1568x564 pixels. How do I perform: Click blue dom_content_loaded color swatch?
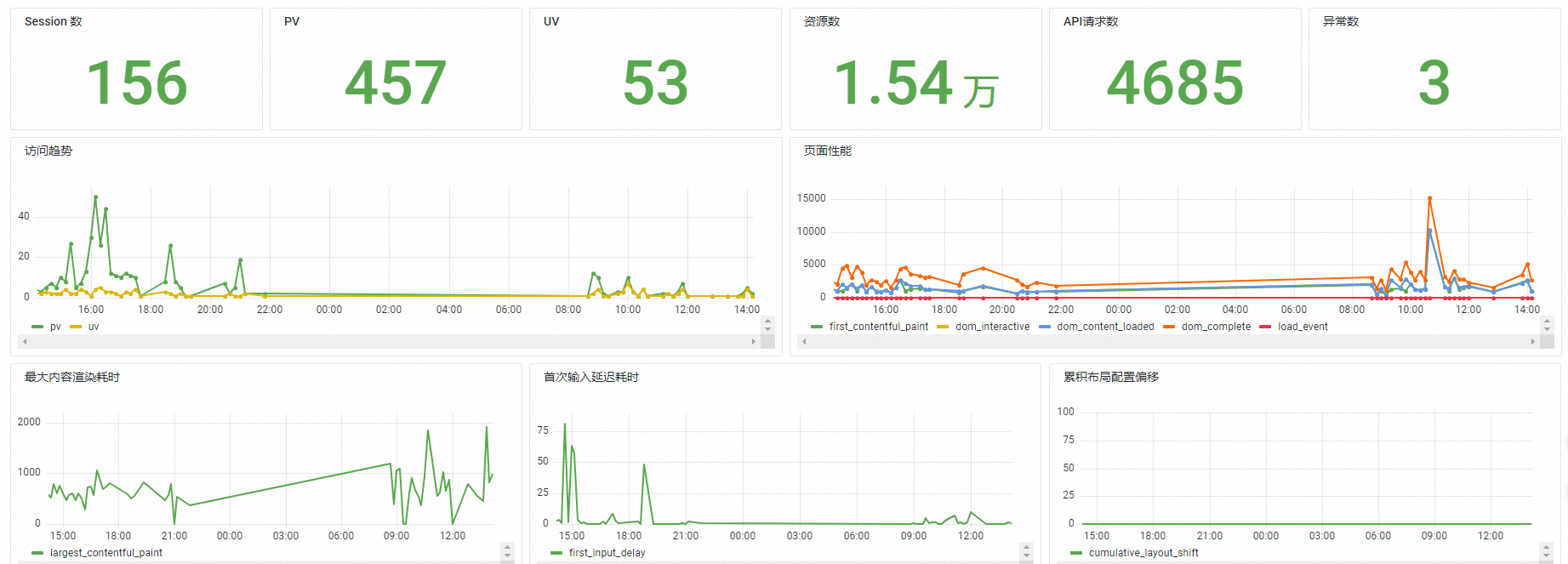point(1045,327)
